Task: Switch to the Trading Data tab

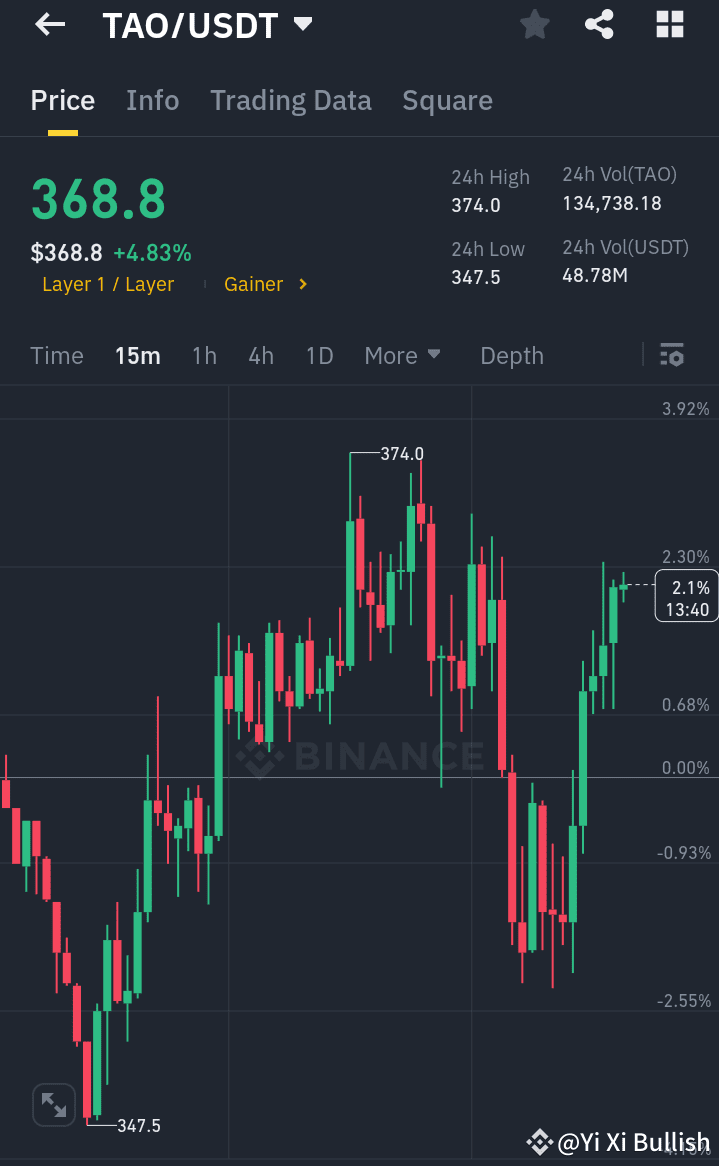Action: (x=290, y=100)
